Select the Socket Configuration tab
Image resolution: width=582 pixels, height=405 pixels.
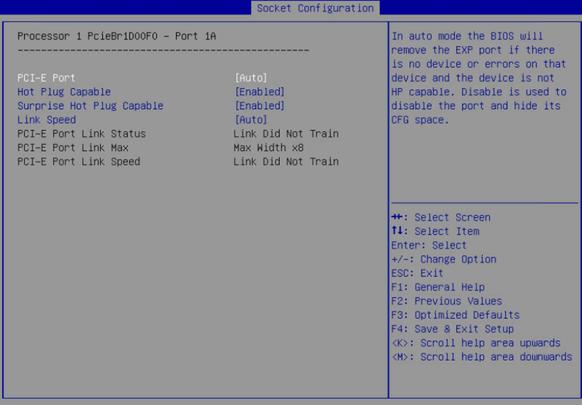point(315,8)
